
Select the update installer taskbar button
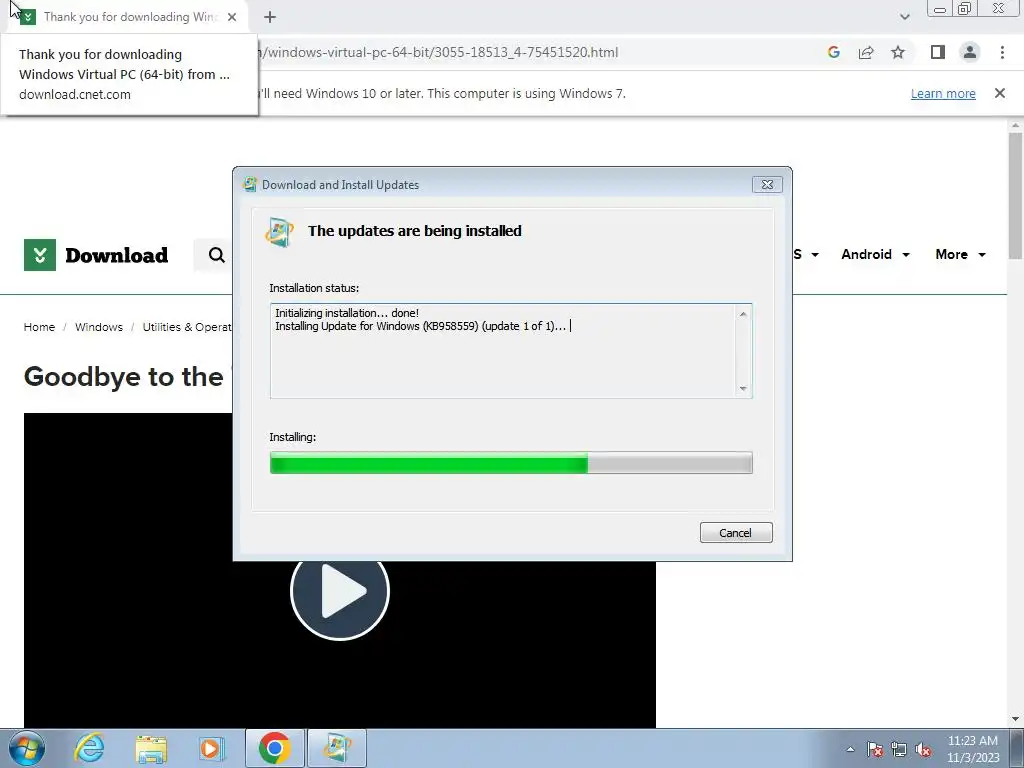(x=336, y=748)
